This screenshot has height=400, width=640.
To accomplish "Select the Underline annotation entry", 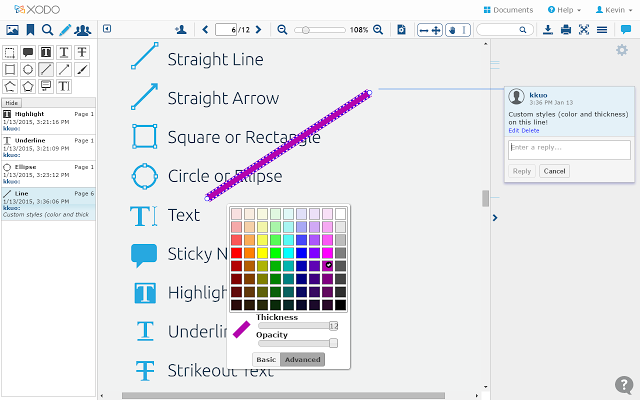I will pyautogui.click(x=48, y=147).
